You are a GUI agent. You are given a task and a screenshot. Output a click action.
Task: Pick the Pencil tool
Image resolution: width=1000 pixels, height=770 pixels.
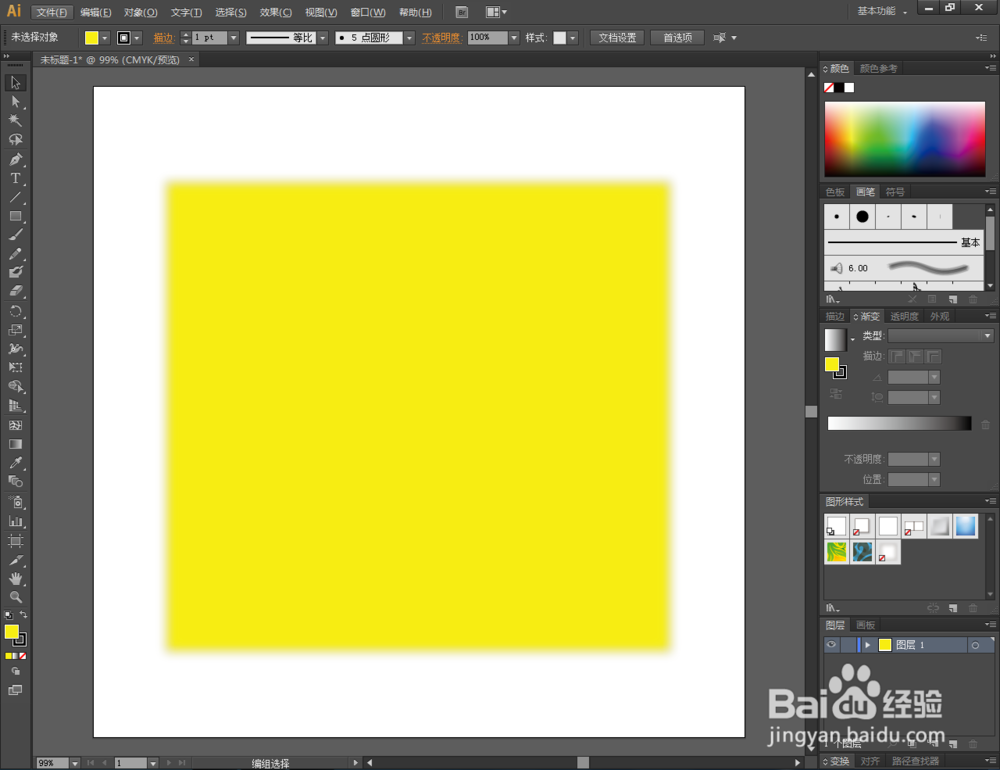(15, 254)
